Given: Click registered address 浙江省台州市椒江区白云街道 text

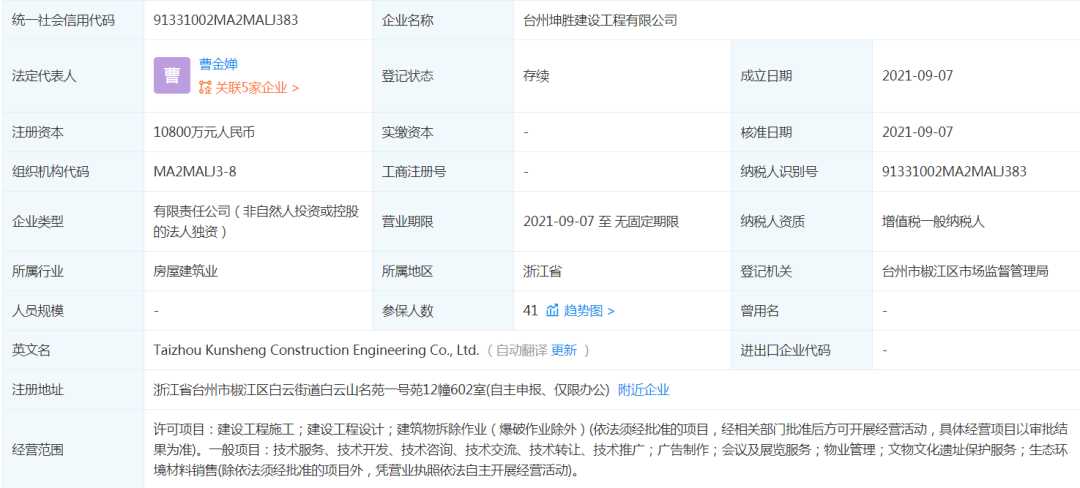Looking at the screenshot, I should tap(382, 390).
